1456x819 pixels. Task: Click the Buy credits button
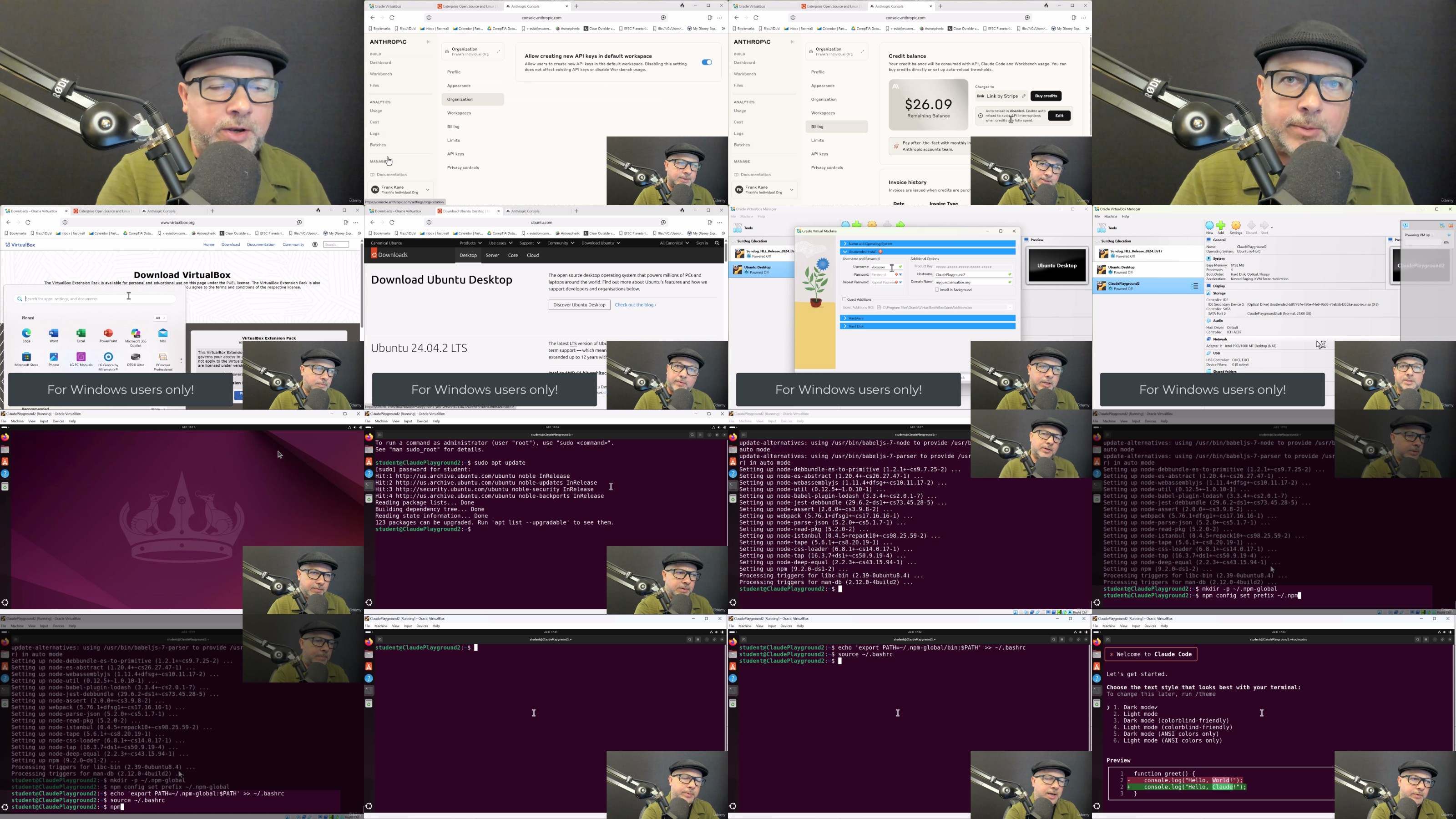(1046, 96)
